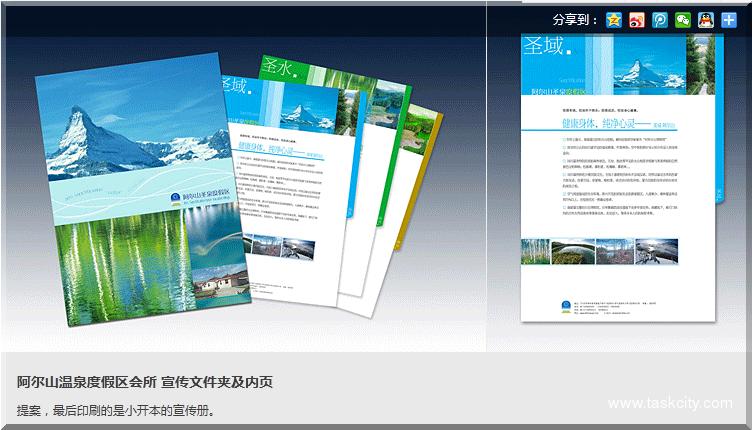Image resolution: width=752 pixels, height=430 pixels.
Task: Share to QQ Zone via yellow star icon
Action: (x=614, y=20)
